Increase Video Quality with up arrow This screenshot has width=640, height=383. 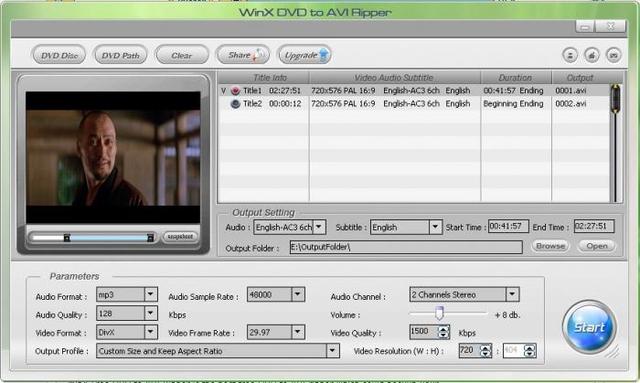[x=444, y=329]
